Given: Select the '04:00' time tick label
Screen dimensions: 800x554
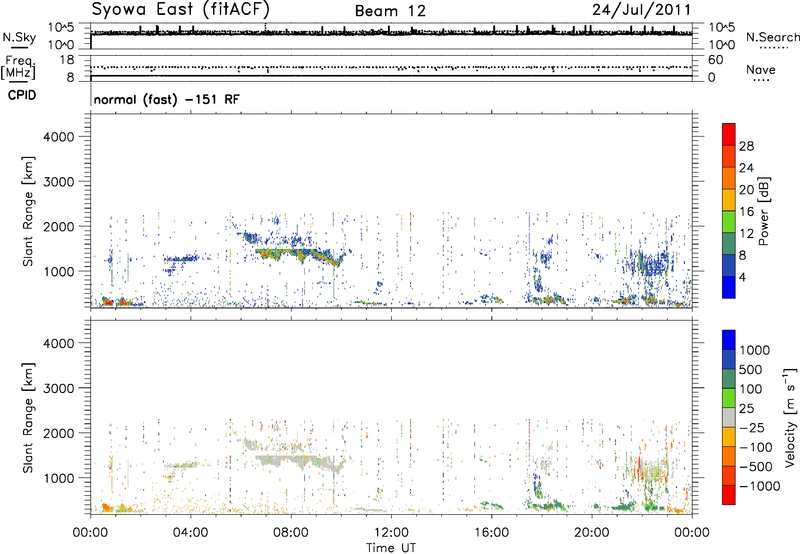Looking at the screenshot, I should 190,533.
